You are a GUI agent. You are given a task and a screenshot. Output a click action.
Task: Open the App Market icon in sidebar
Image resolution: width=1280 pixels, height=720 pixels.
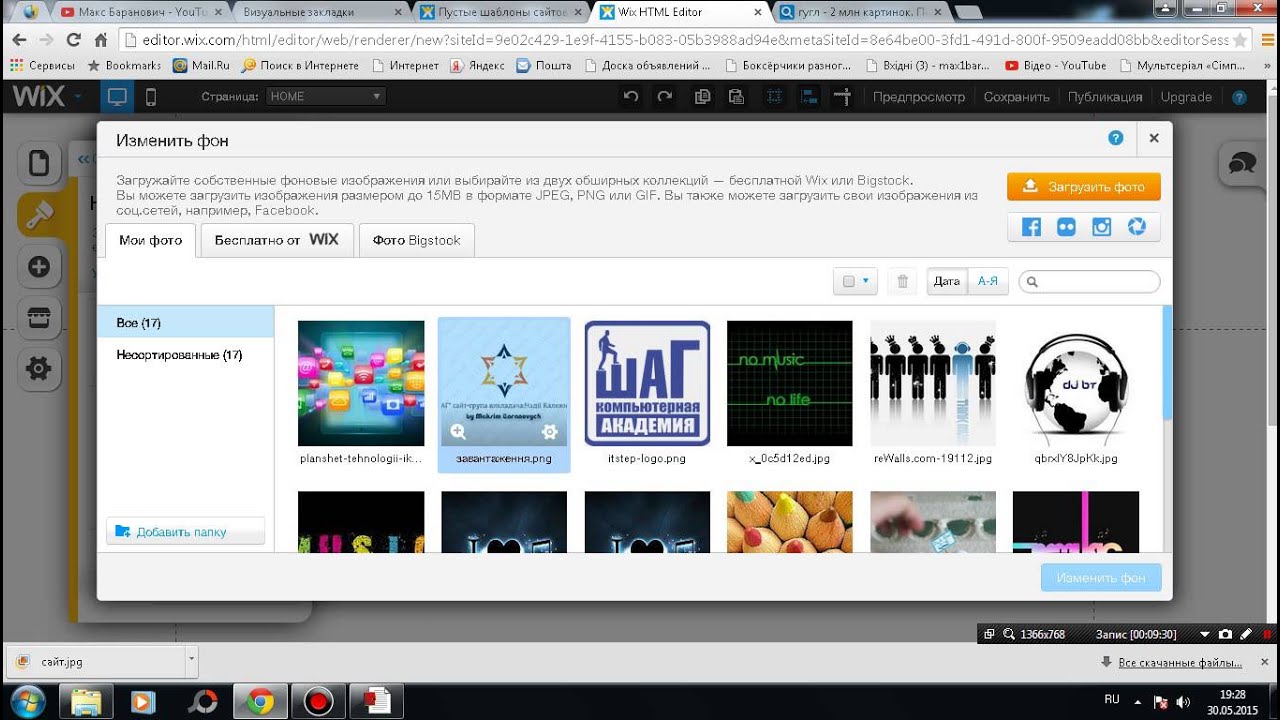tap(39, 318)
